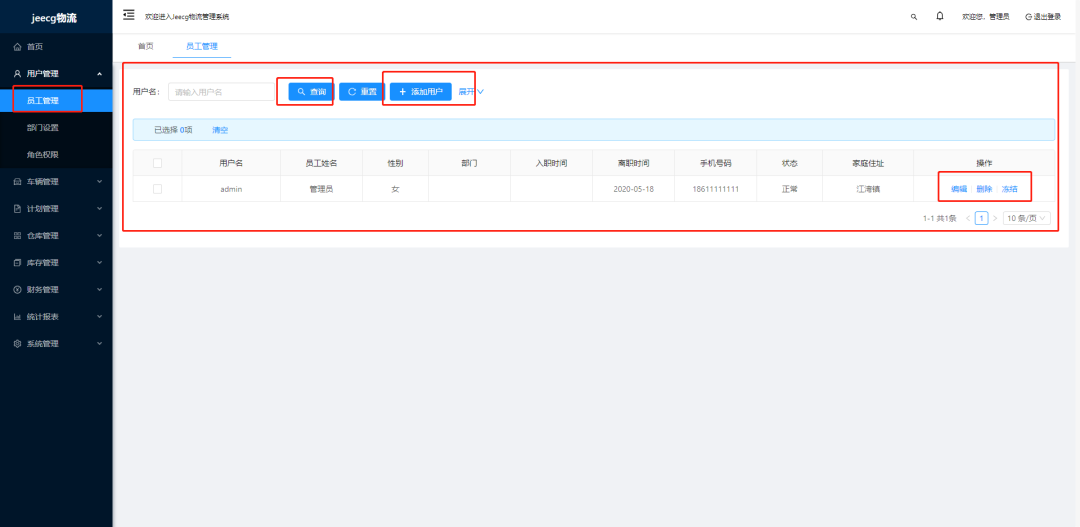The height and width of the screenshot is (527, 1080).
Task: Click the 清空 clear selection link
Action: point(220,130)
